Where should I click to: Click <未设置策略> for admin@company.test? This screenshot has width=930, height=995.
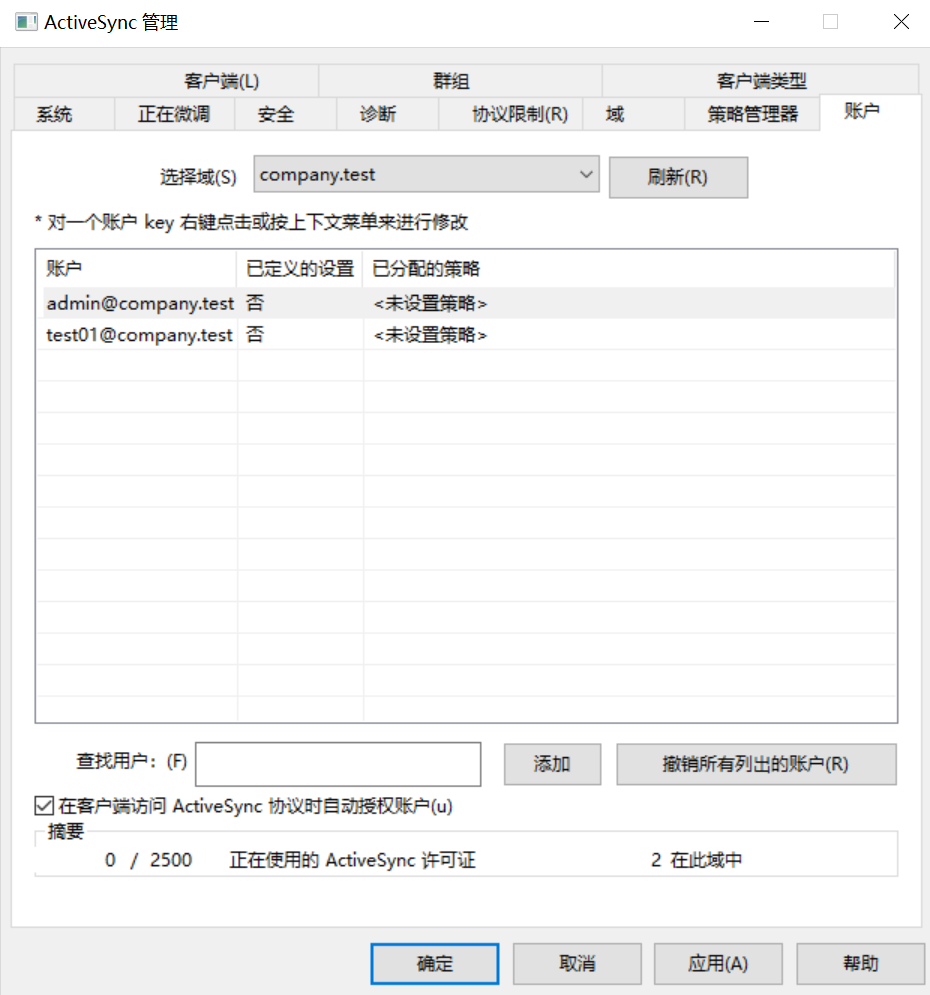click(x=430, y=303)
